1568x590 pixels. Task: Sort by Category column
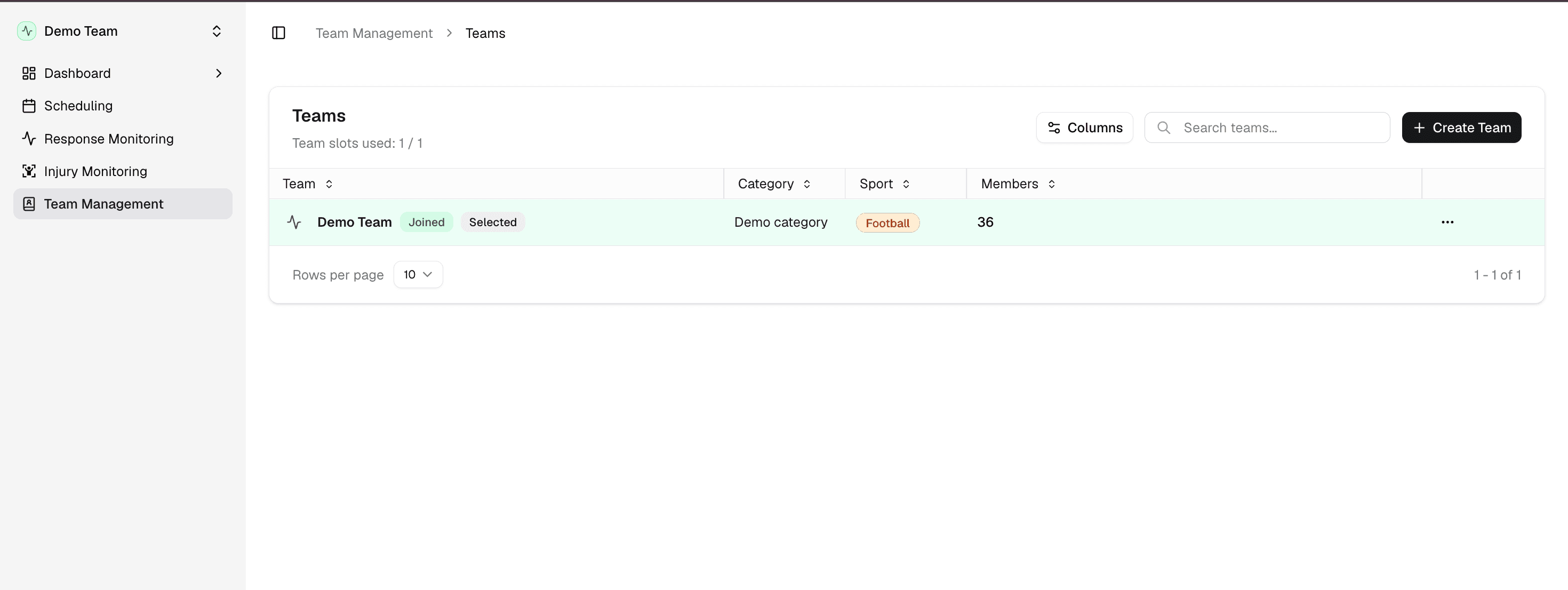(x=774, y=184)
